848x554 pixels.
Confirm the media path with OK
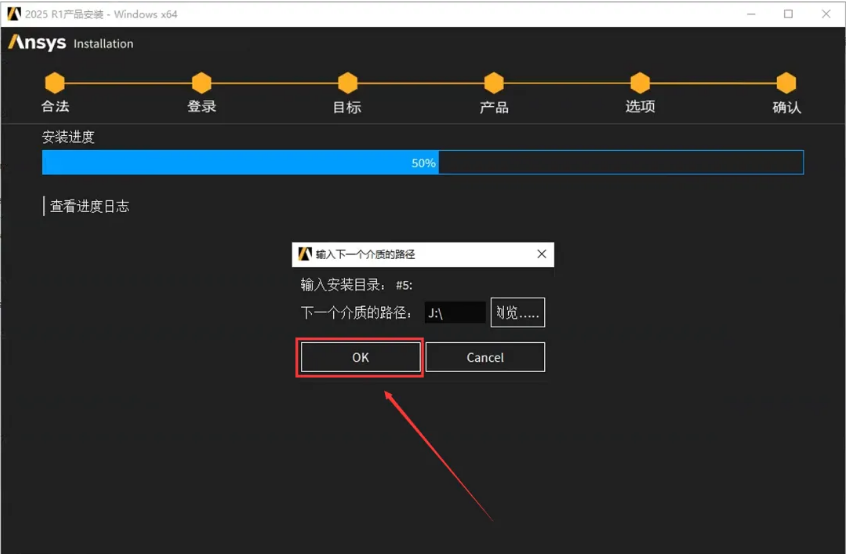(360, 357)
